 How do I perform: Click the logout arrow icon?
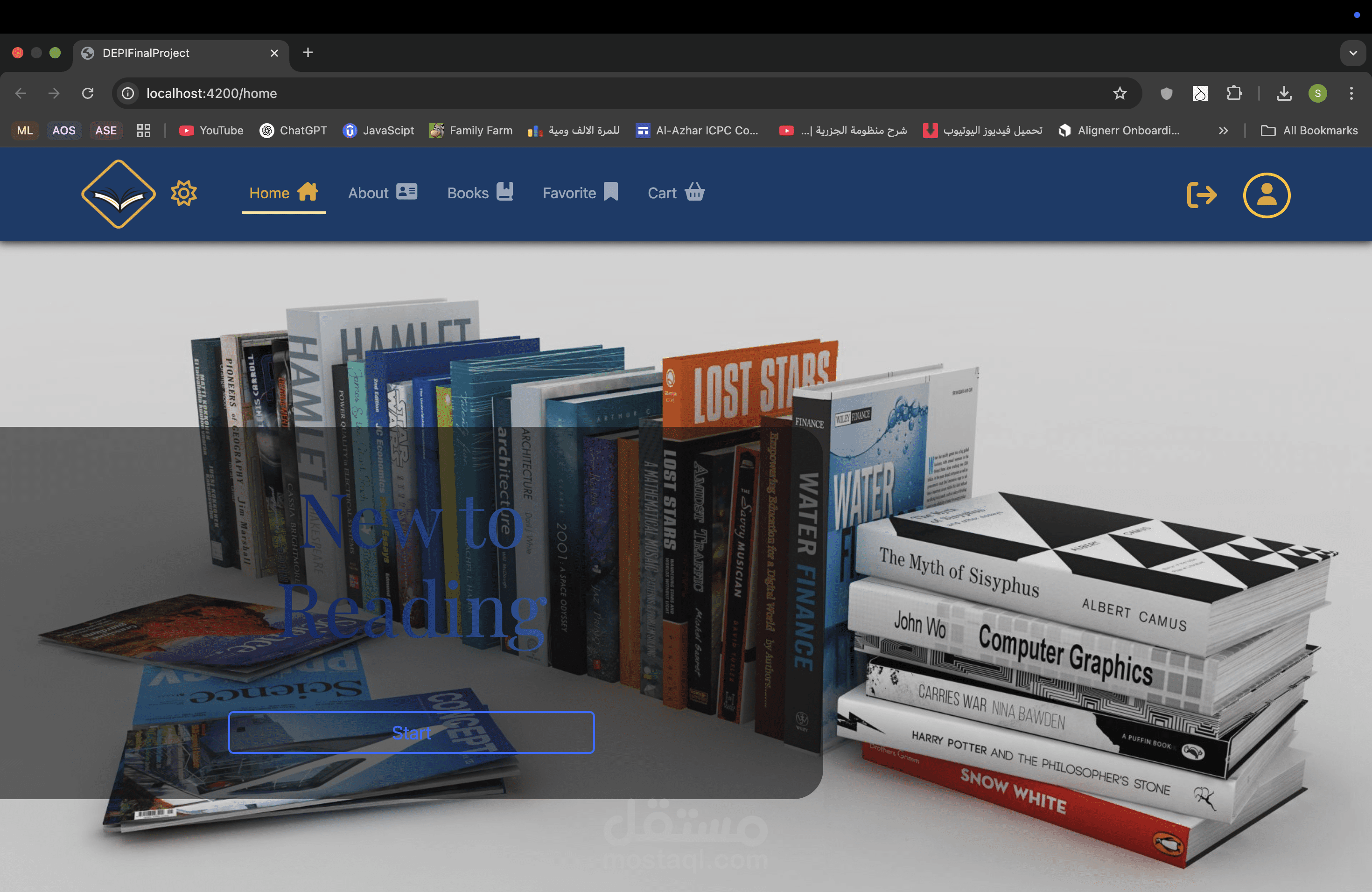click(x=1202, y=195)
